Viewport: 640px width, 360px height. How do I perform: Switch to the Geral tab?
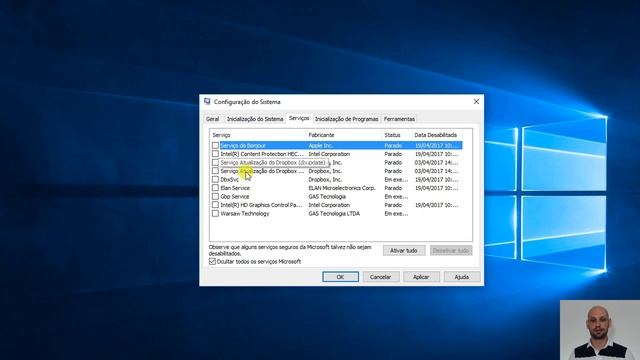[x=212, y=119]
